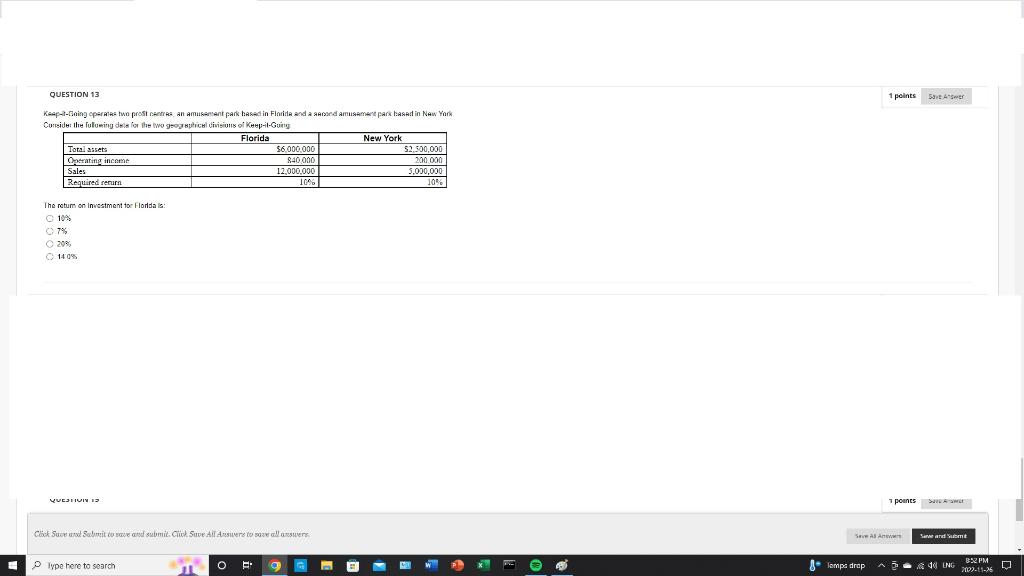The image size is (1024, 576).
Task: Click Save Answer for Question 13
Action: tap(945, 96)
